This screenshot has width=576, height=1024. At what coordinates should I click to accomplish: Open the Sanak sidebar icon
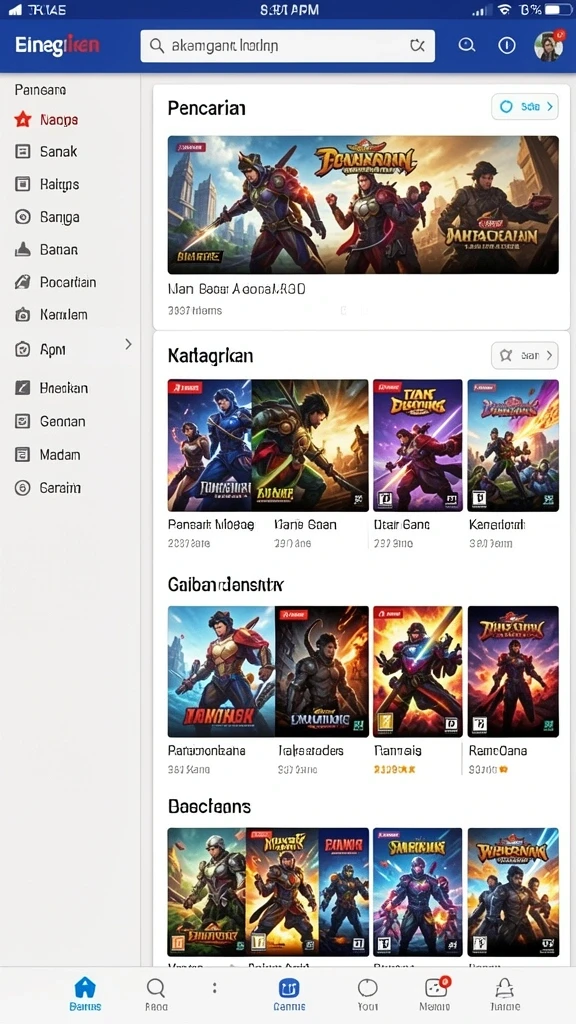point(23,152)
